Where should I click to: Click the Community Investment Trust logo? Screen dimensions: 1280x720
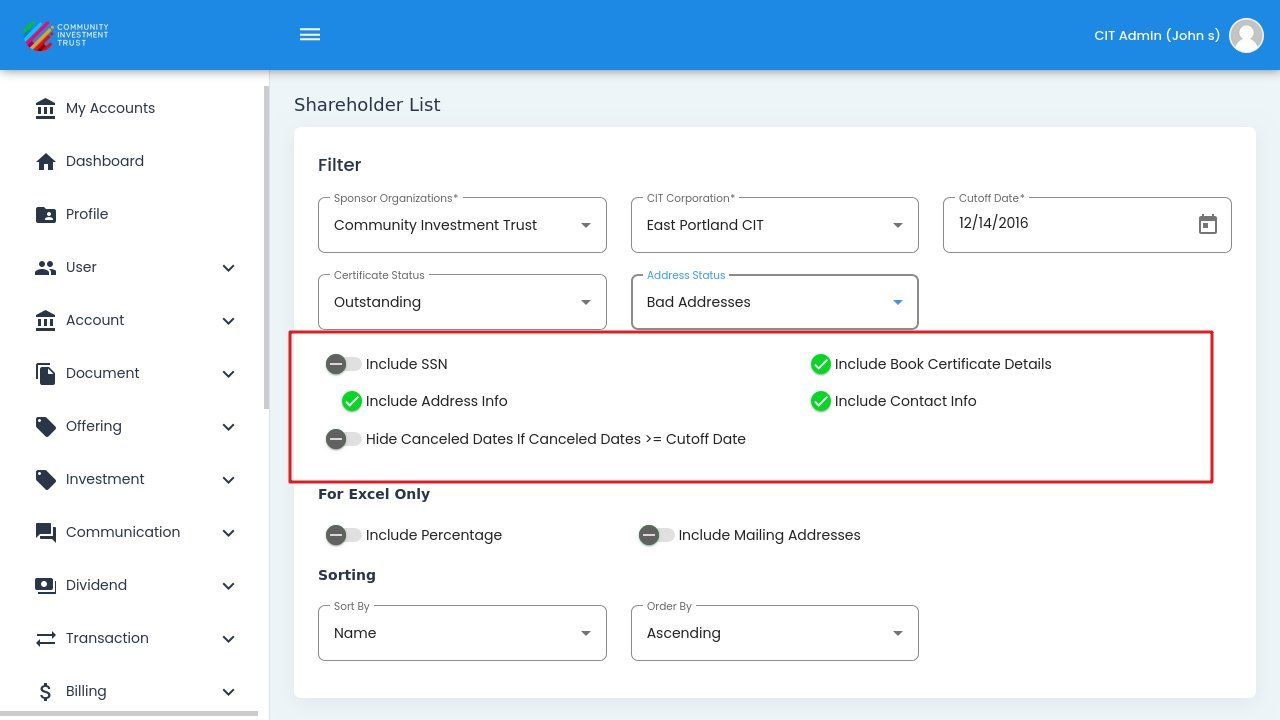[x=66, y=35]
